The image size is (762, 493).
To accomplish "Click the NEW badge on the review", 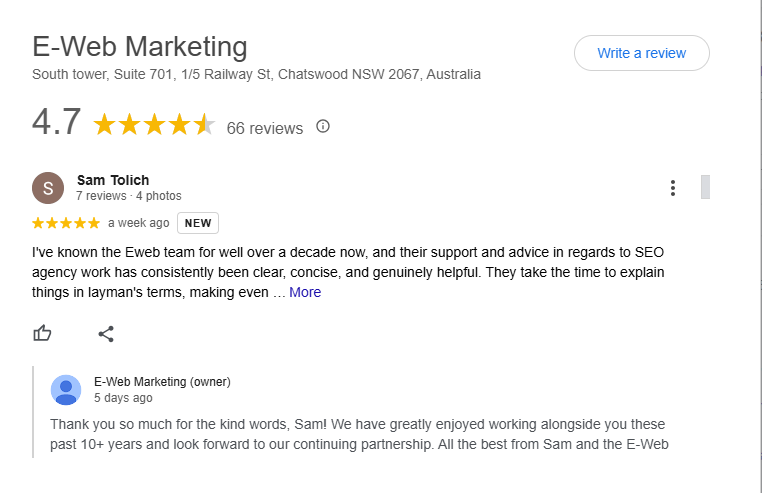I will [198, 223].
